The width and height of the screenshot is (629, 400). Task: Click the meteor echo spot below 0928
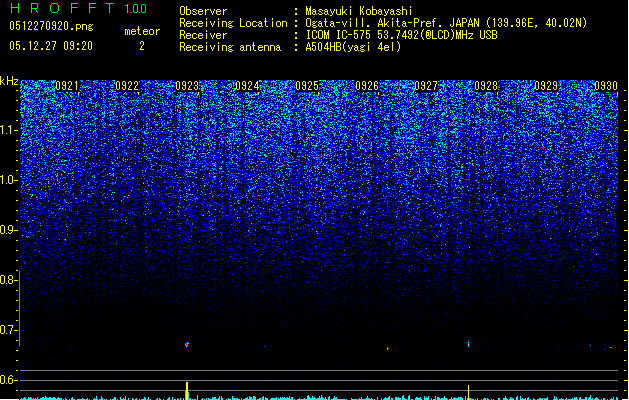coord(469,344)
